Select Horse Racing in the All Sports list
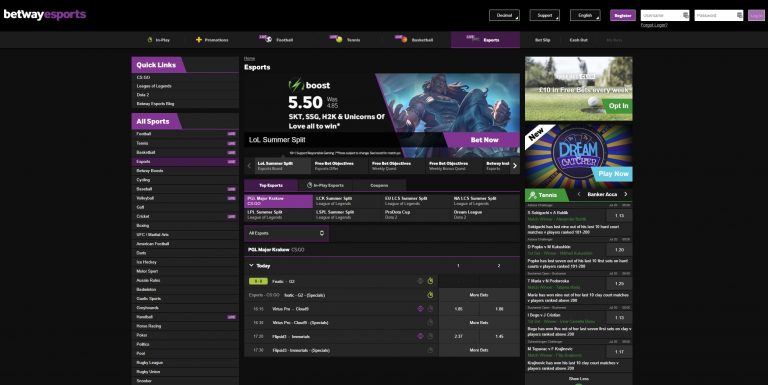 185,326
